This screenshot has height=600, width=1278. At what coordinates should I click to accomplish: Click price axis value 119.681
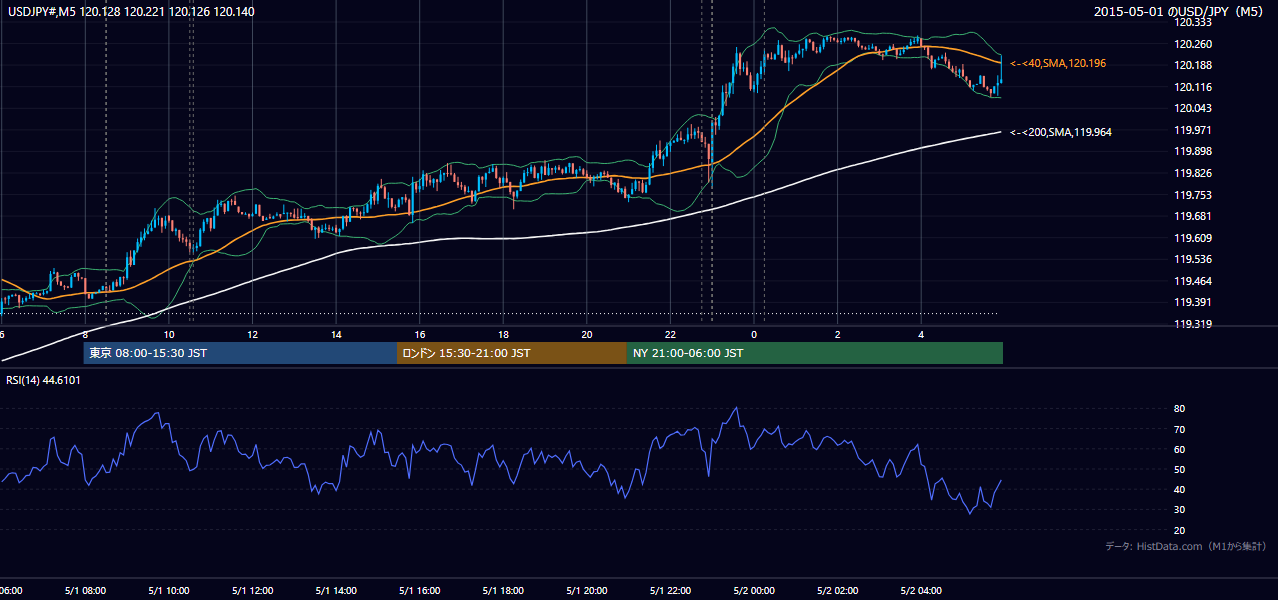click(1193, 216)
